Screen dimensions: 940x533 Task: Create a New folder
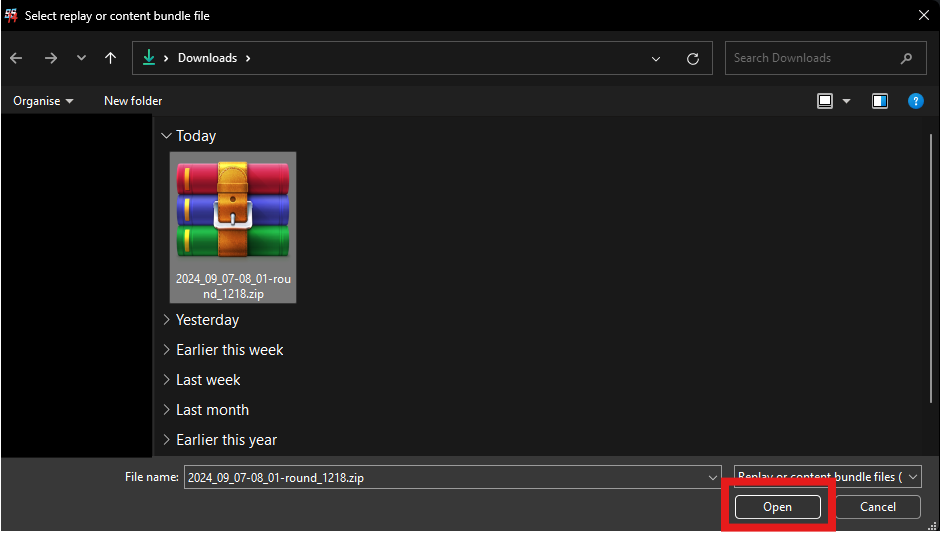coord(133,101)
